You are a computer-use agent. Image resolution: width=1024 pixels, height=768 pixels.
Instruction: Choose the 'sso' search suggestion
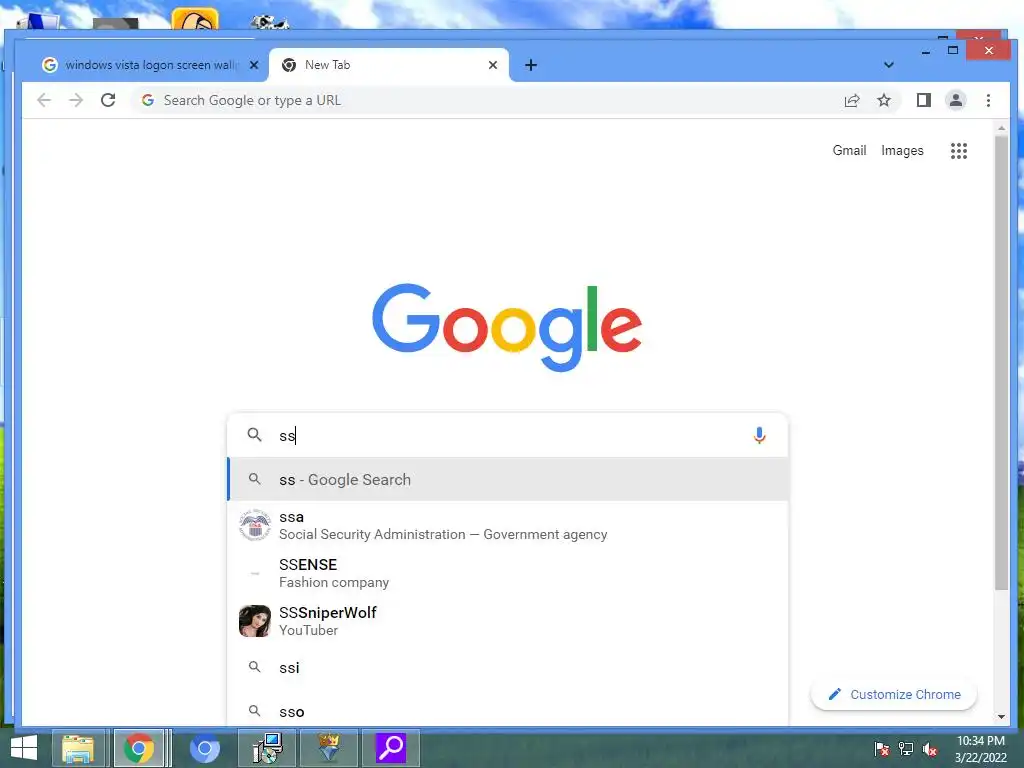pos(507,711)
